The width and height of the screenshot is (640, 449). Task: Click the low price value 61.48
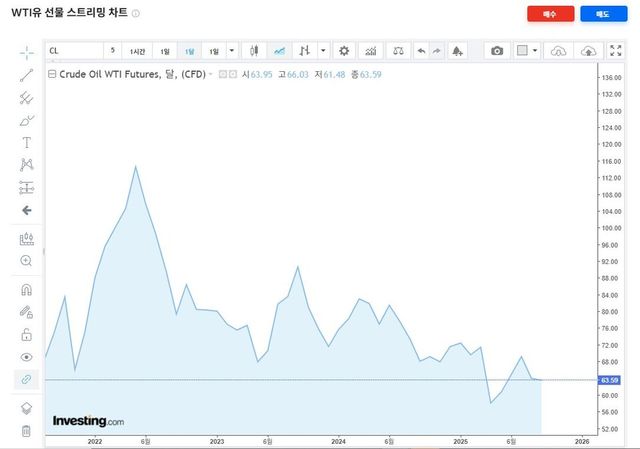pyautogui.click(x=334, y=75)
